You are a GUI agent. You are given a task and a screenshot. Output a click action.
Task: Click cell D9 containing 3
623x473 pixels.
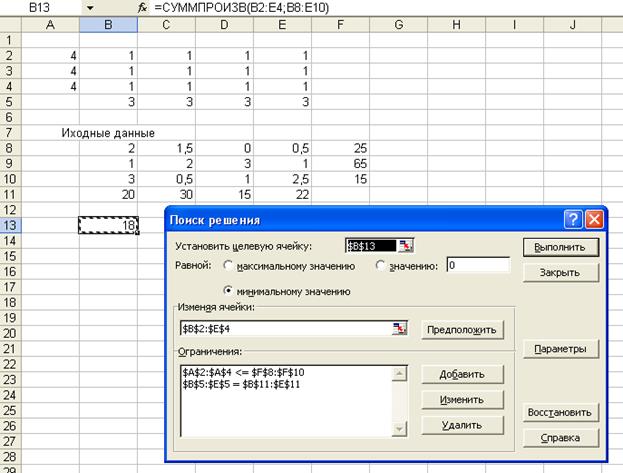(x=224, y=164)
